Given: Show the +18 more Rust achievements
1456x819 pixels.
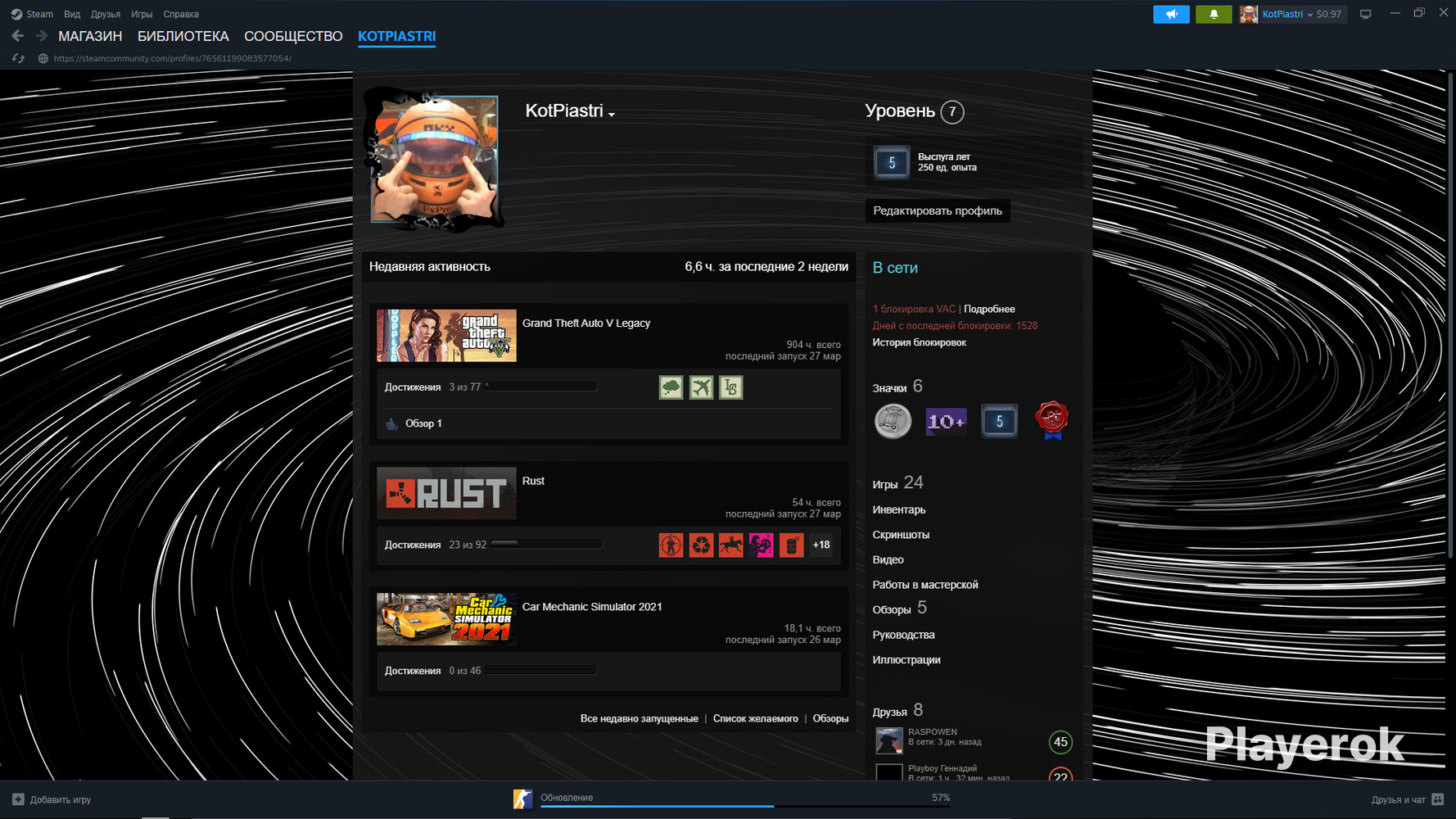Looking at the screenshot, I should (x=821, y=545).
